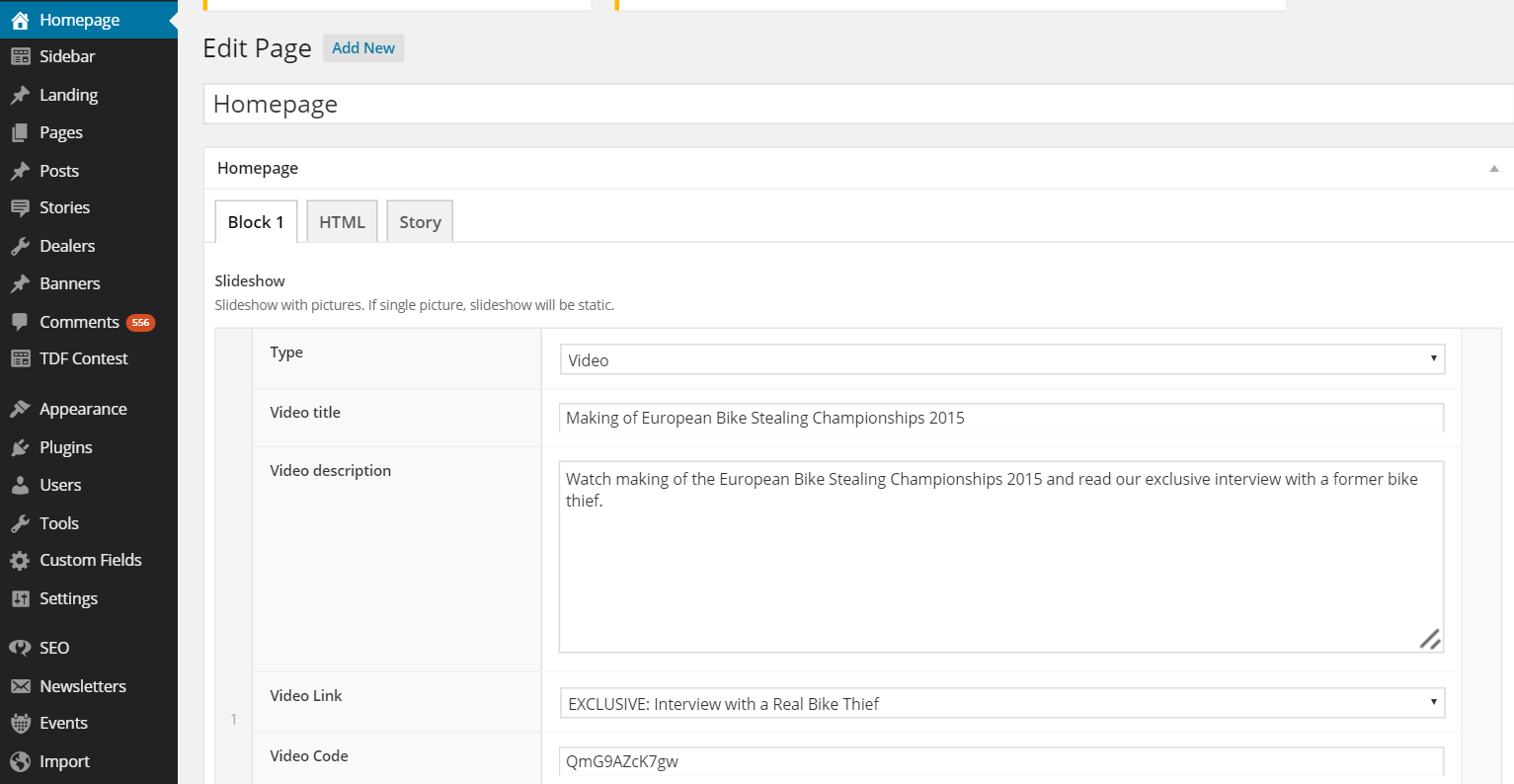
Task: Switch to the Block 1 tab
Action: pyautogui.click(x=256, y=222)
